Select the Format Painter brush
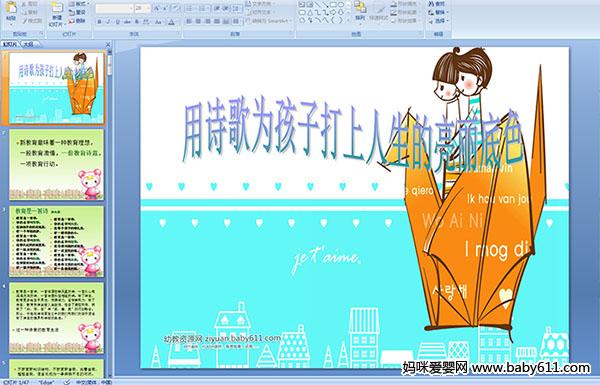 (25, 21)
